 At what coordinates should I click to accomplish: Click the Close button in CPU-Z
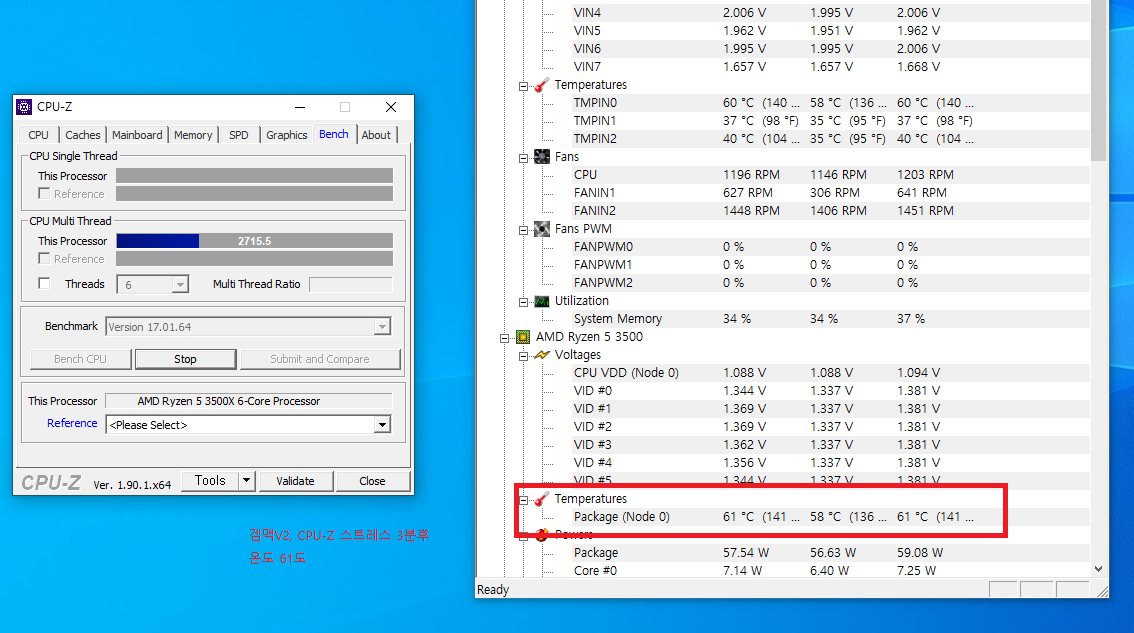pos(372,481)
